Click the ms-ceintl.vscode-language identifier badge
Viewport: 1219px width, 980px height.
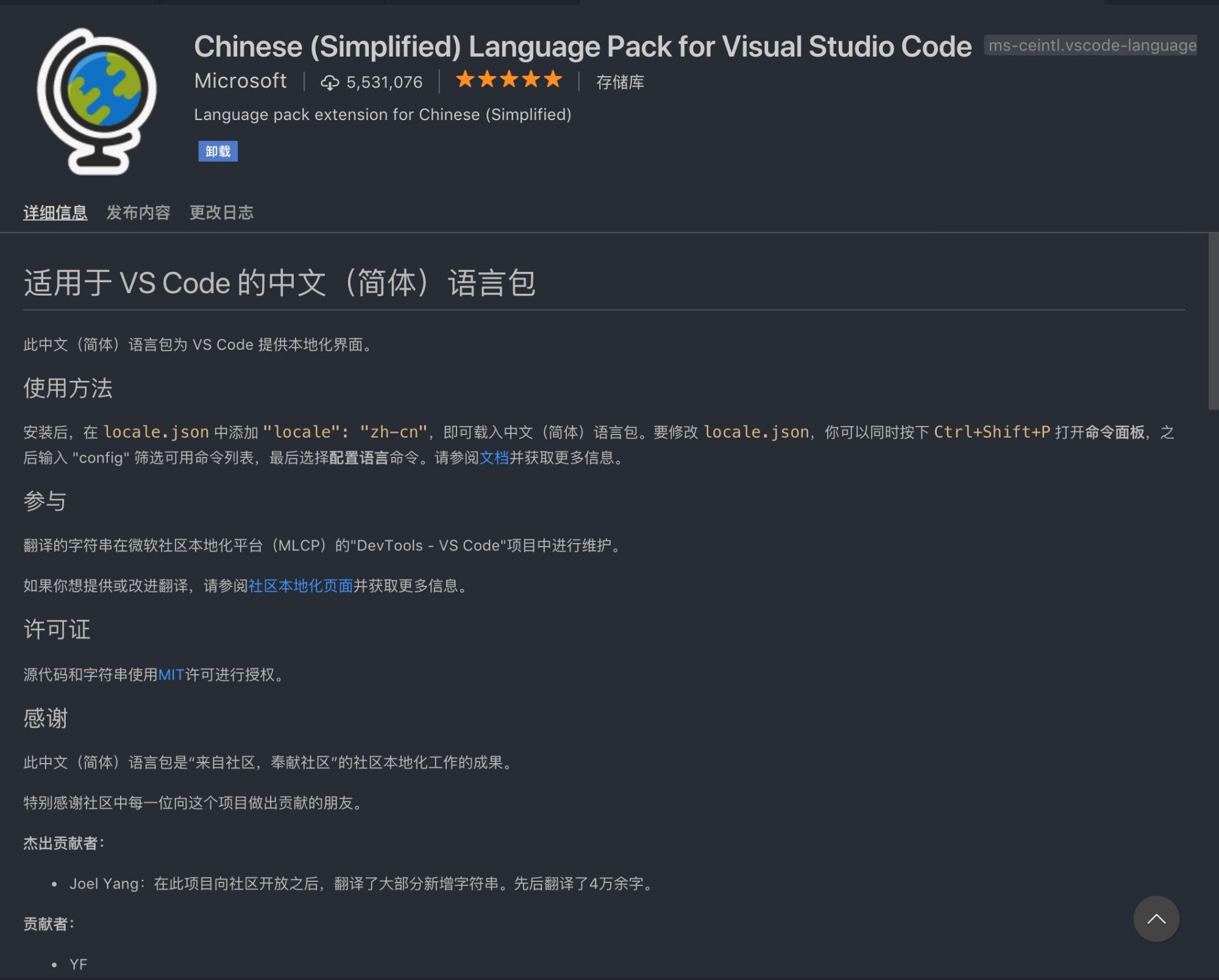[1090, 46]
